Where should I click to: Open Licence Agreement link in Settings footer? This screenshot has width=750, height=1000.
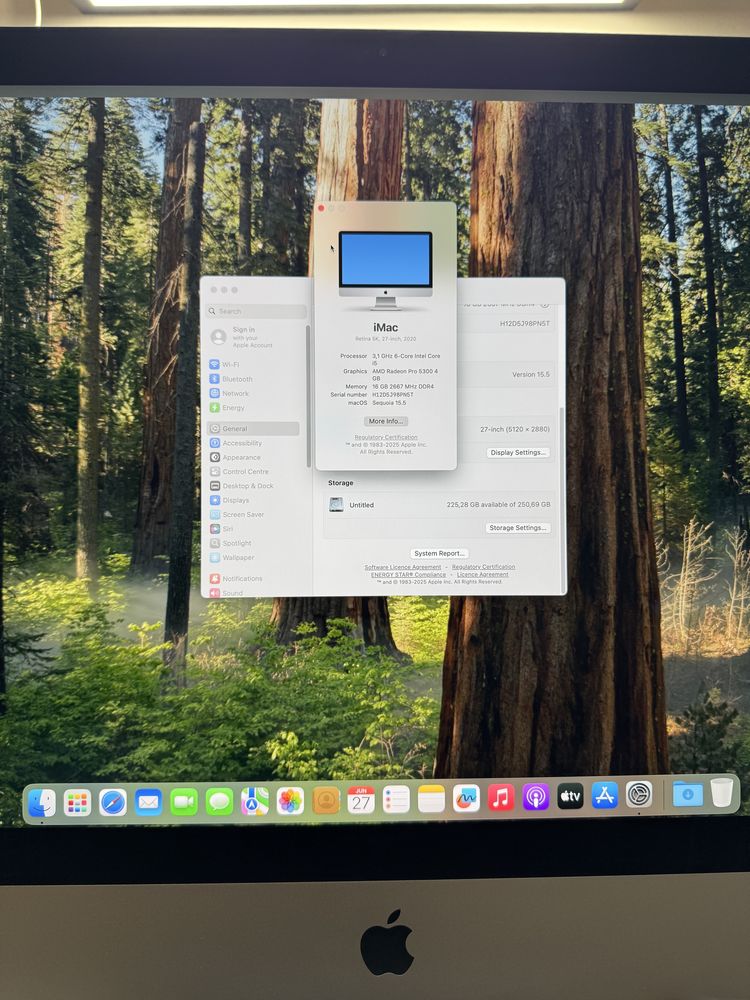(x=483, y=575)
